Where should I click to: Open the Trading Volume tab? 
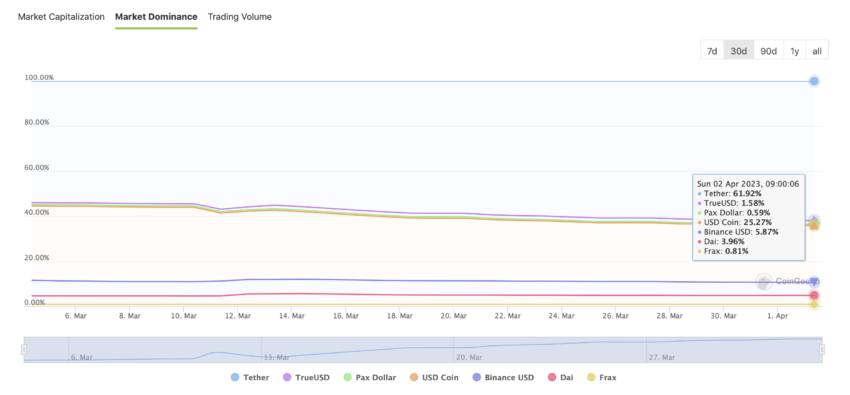click(x=240, y=17)
